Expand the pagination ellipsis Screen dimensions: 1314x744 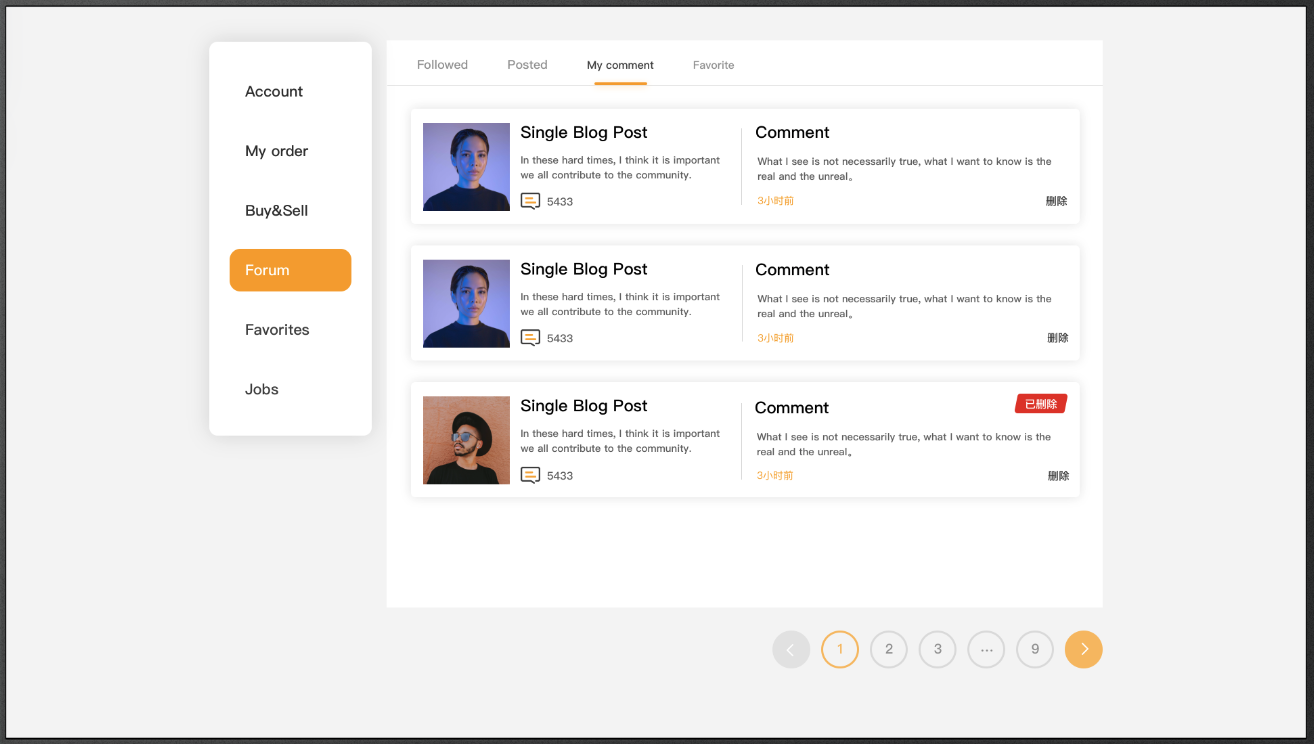[986, 649]
